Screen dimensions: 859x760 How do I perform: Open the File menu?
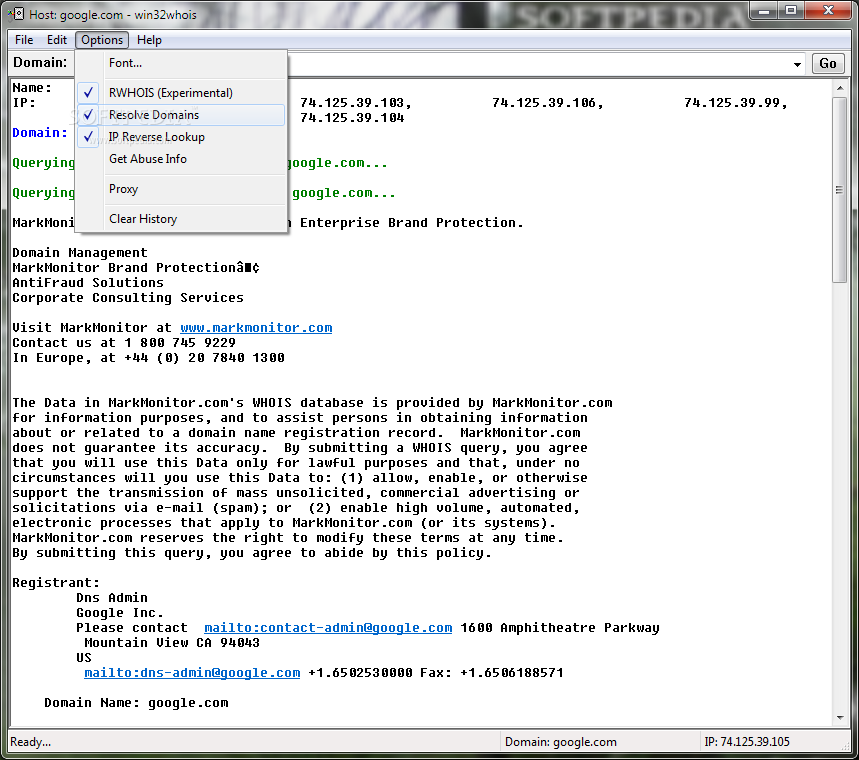point(24,40)
